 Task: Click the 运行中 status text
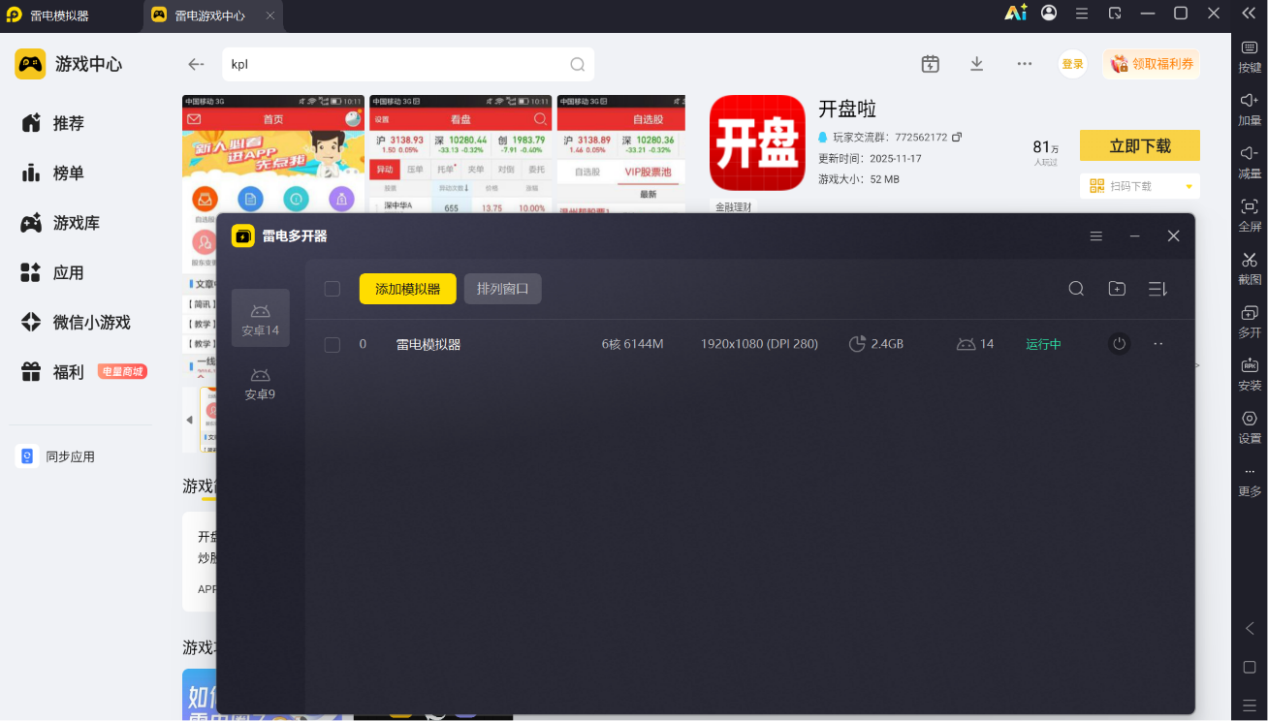[x=1043, y=344]
